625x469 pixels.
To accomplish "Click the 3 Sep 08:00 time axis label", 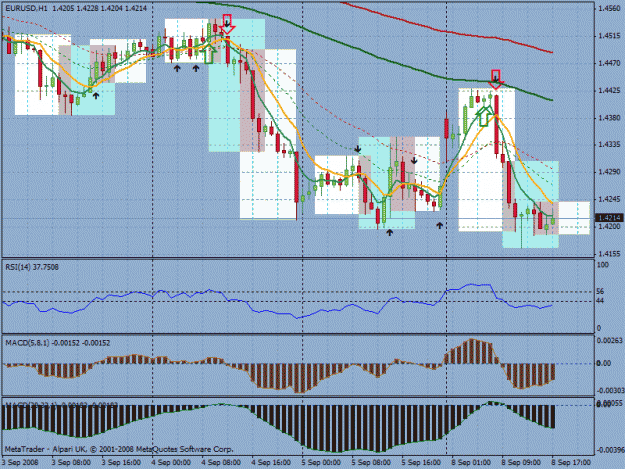I will coord(71,462).
